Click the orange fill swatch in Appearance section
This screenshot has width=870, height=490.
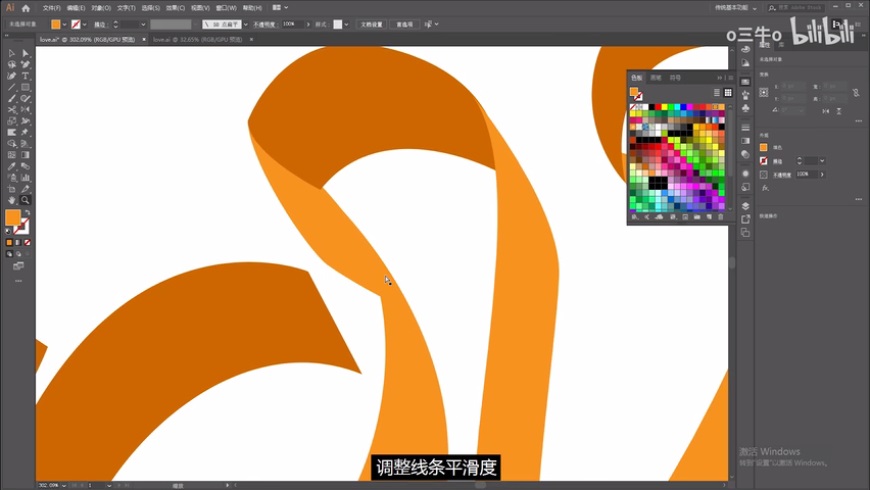point(763,147)
